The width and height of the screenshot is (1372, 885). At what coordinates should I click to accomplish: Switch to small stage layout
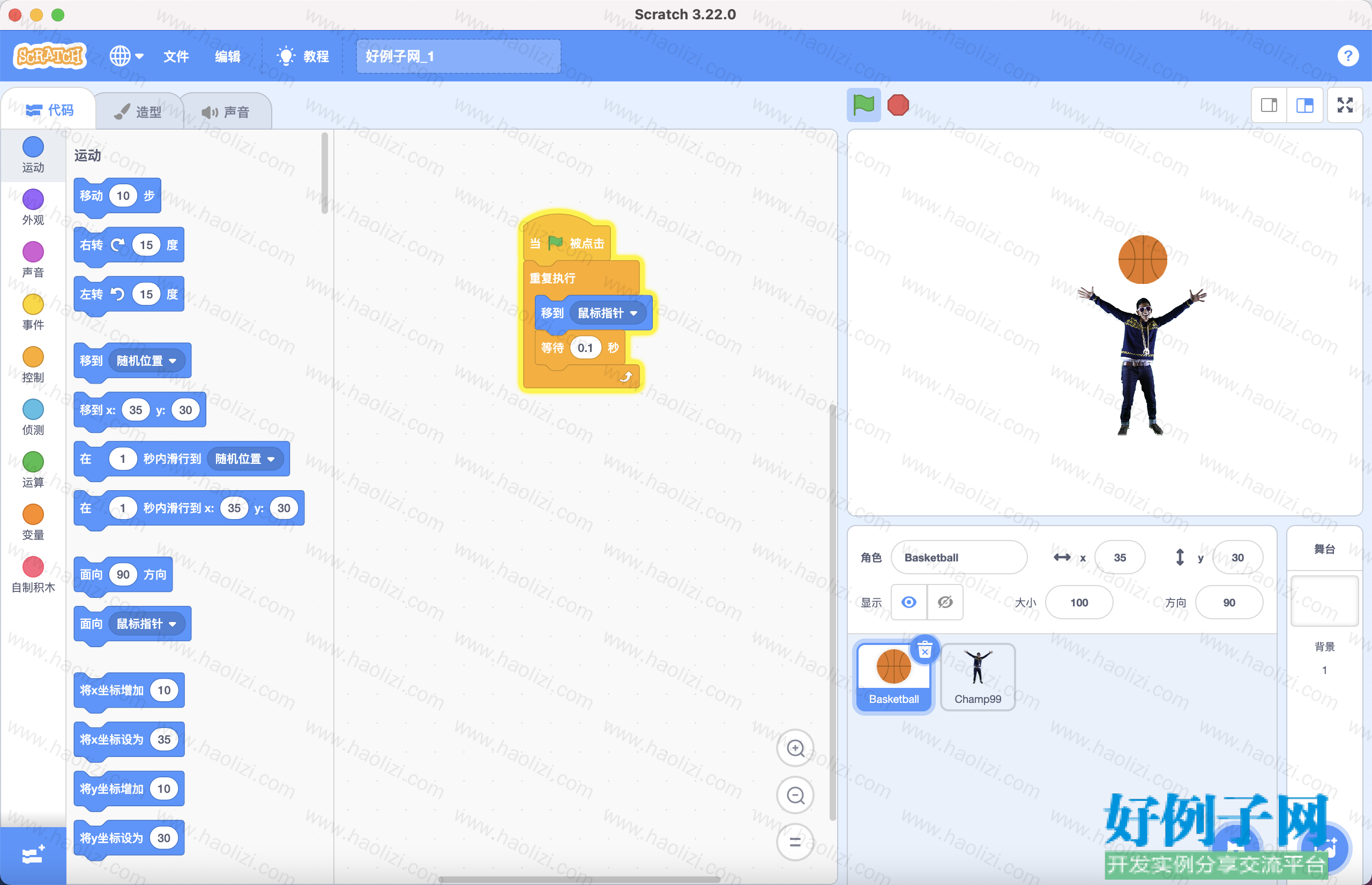pos(1269,105)
